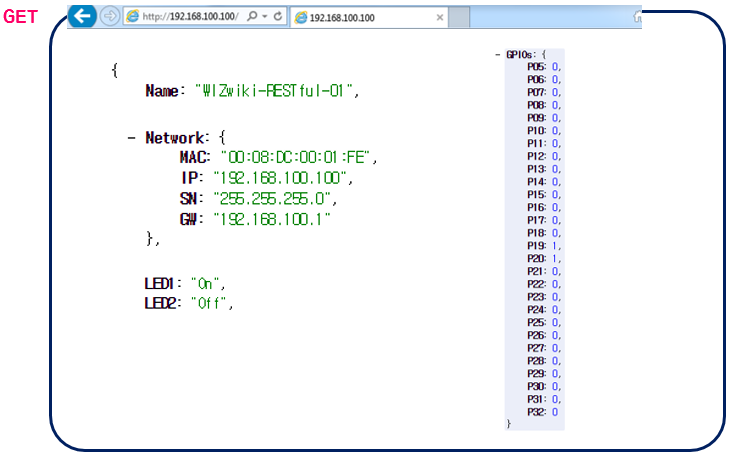The image size is (730, 453).
Task: Click the GPIOs key label
Action: coord(521,55)
